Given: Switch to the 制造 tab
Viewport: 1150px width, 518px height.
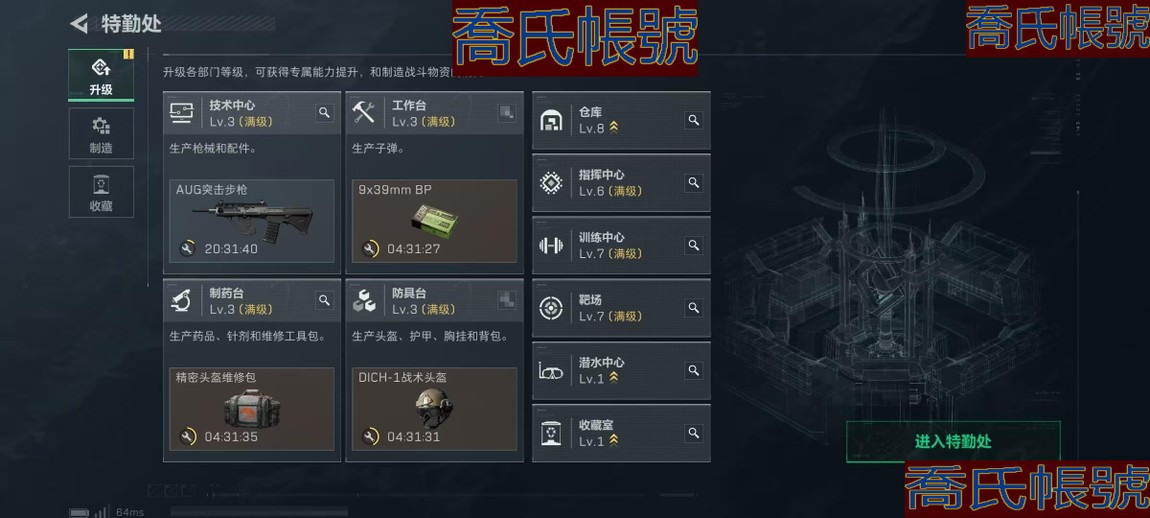Looking at the screenshot, I should (101, 134).
